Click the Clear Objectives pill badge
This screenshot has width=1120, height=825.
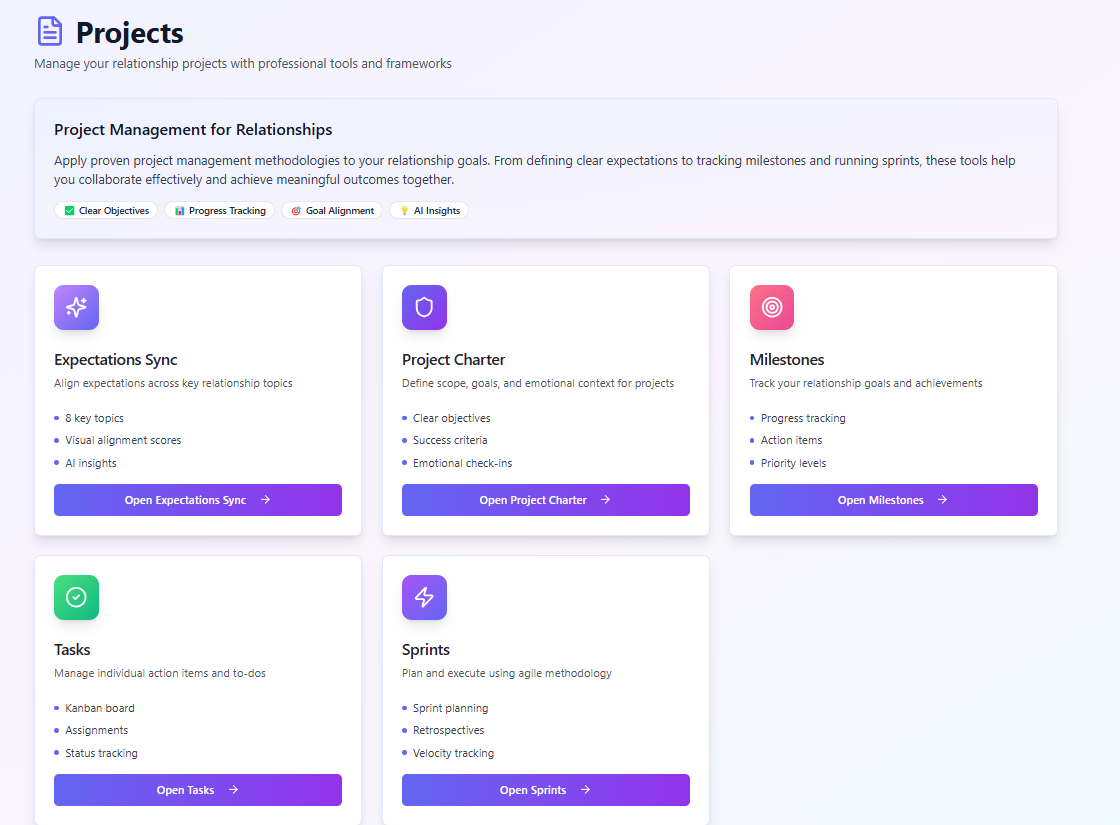pos(106,210)
